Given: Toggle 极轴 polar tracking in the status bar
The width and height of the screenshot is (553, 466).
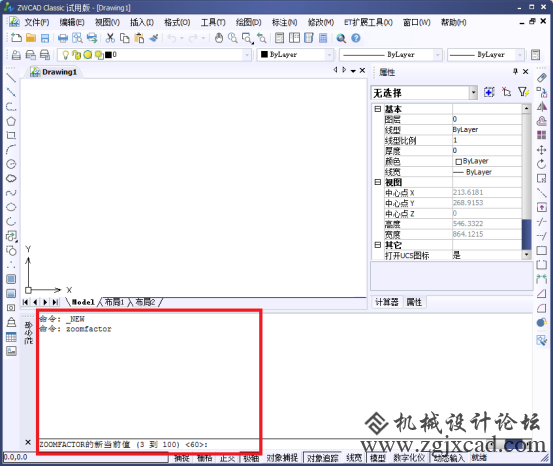Looking at the screenshot, I should pyautogui.click(x=251, y=458).
